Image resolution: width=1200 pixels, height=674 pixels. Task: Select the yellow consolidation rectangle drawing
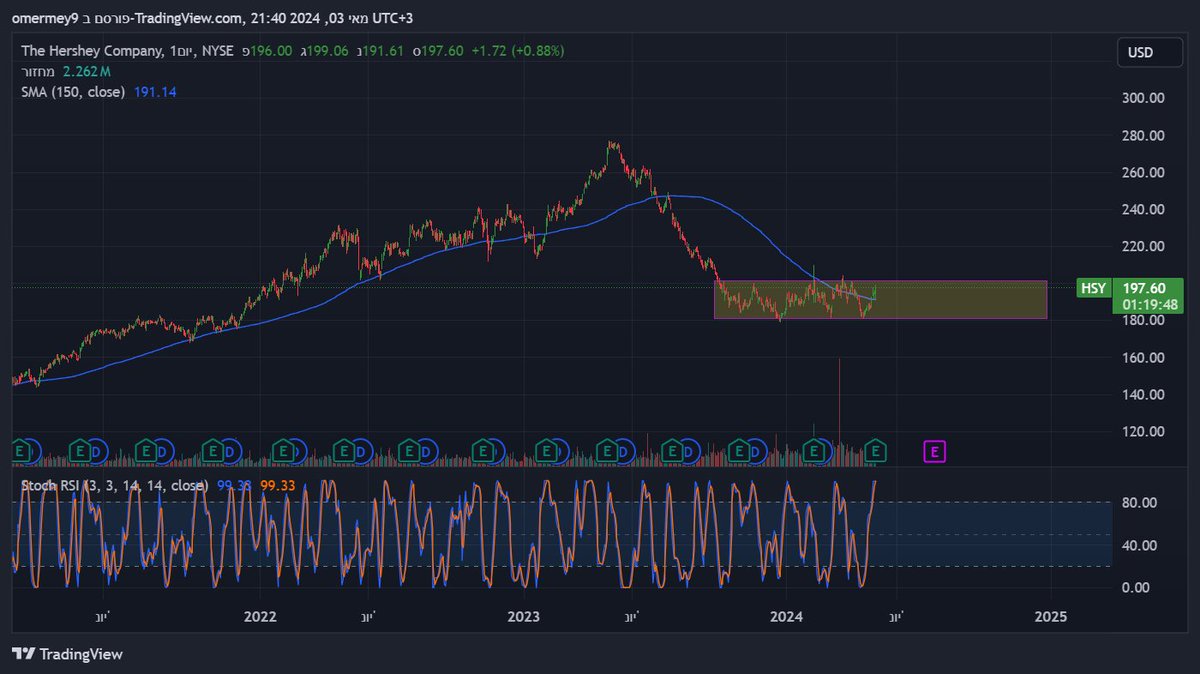pyautogui.click(x=880, y=300)
